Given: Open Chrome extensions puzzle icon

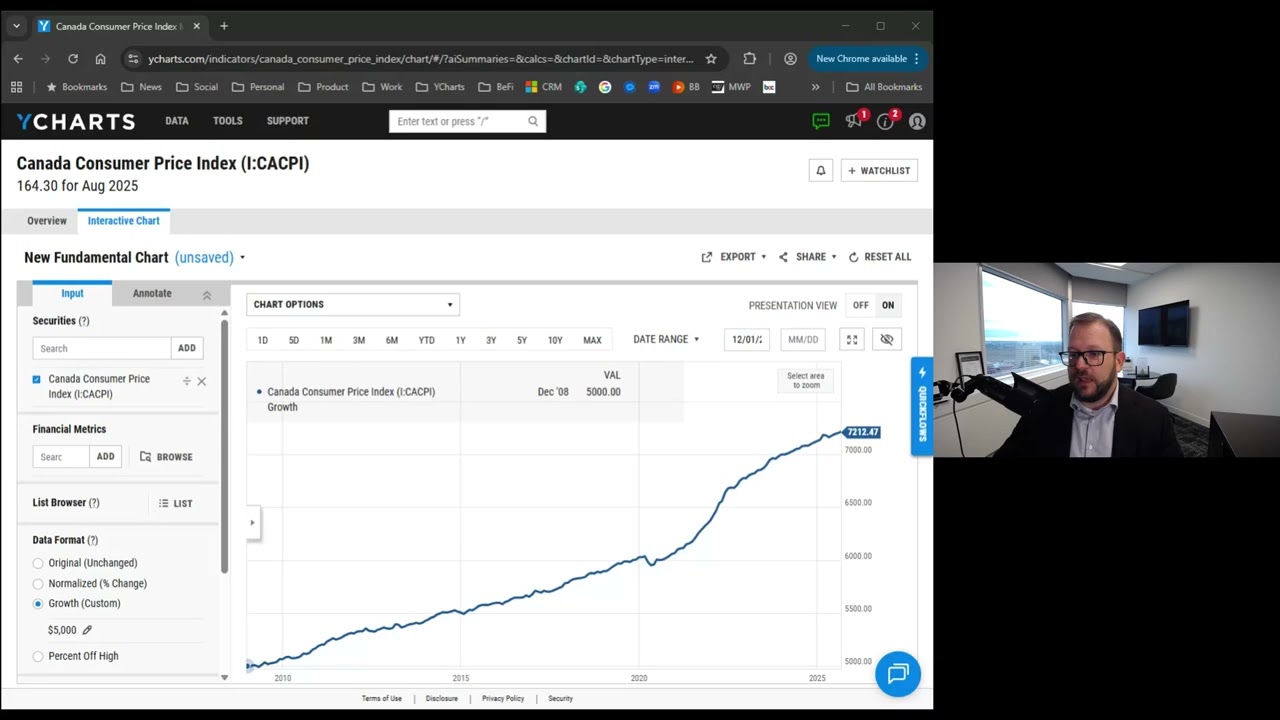Looking at the screenshot, I should tap(750, 59).
